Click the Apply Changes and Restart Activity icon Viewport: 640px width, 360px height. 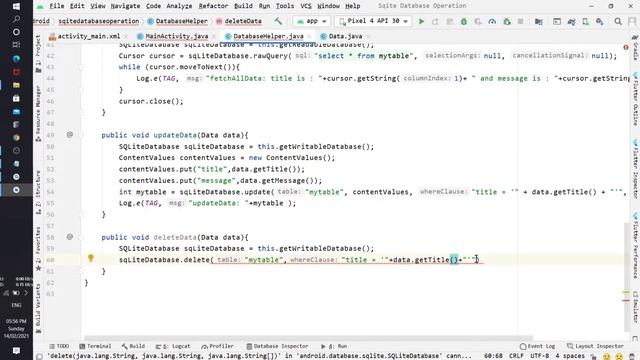point(436,21)
